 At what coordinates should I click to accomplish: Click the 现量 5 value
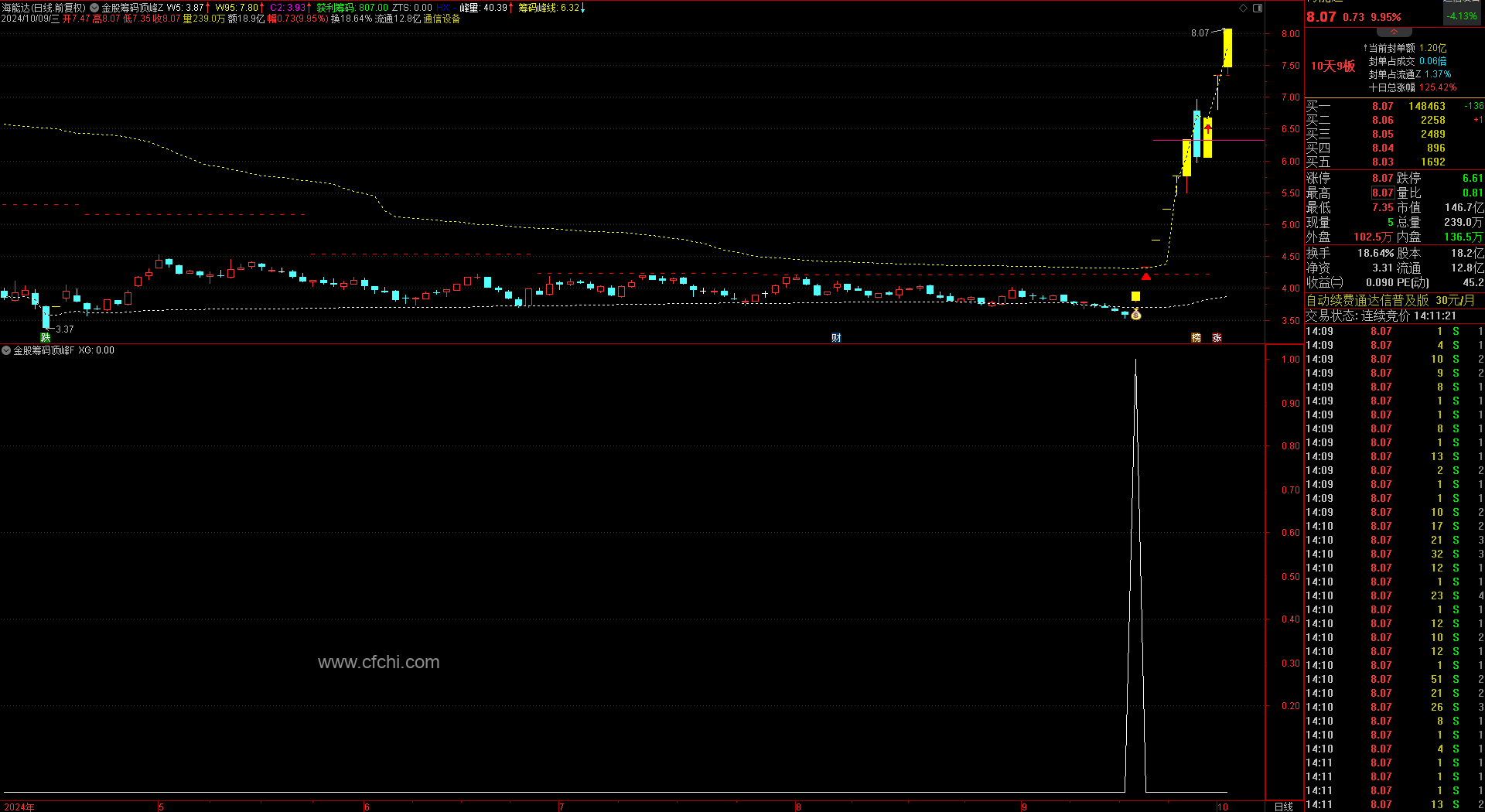(1390, 223)
